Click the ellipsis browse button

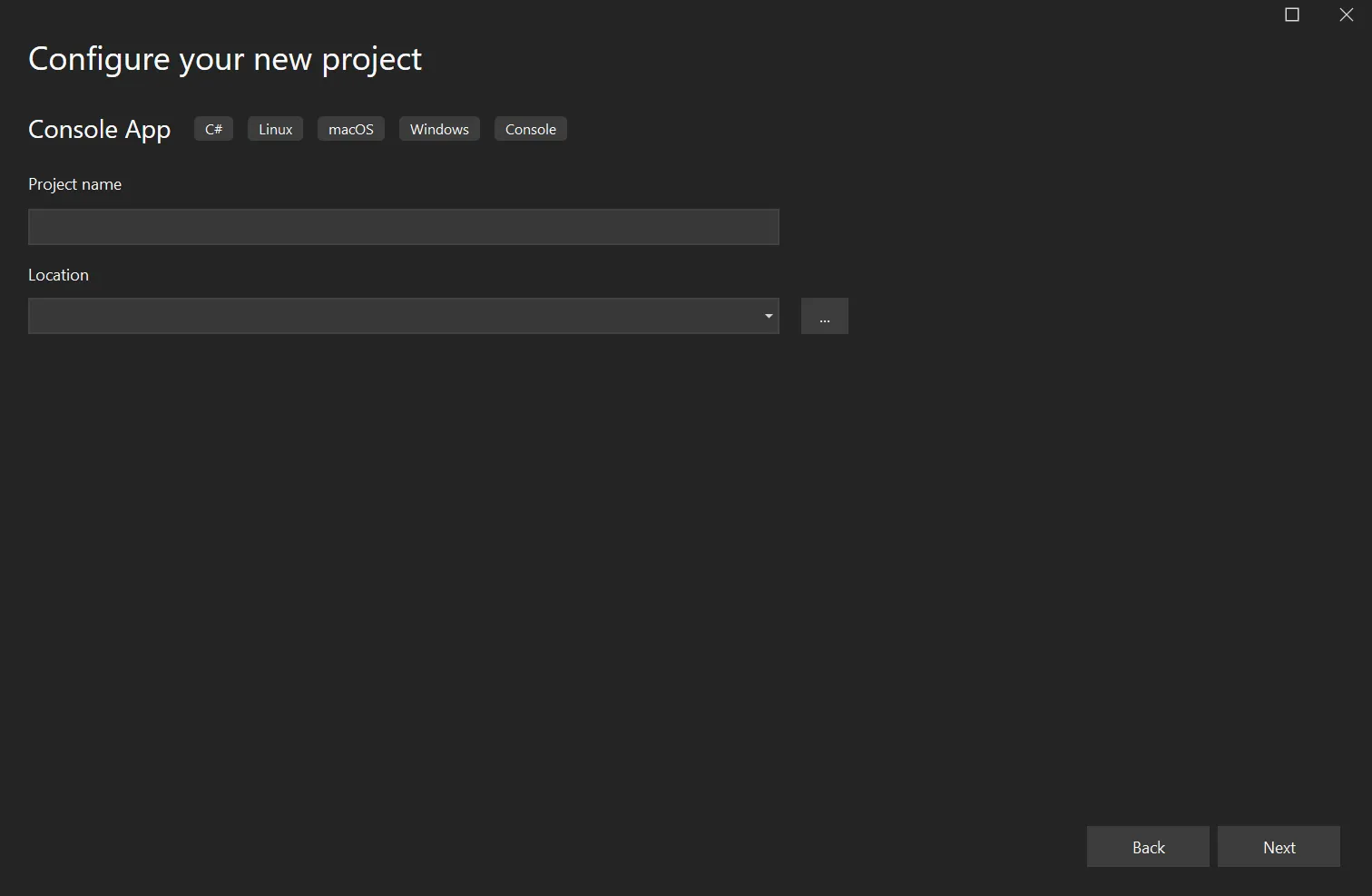coord(825,316)
